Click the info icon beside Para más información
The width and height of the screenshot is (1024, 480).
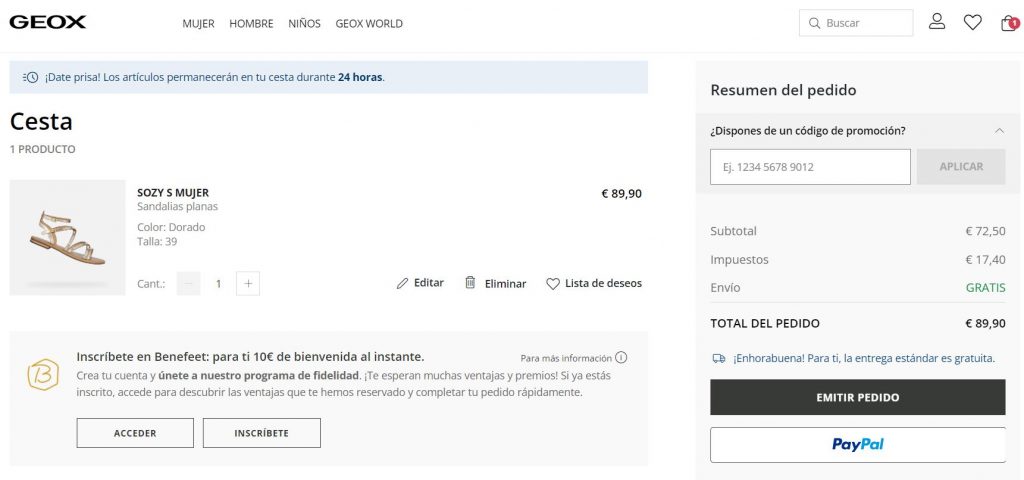(621, 358)
